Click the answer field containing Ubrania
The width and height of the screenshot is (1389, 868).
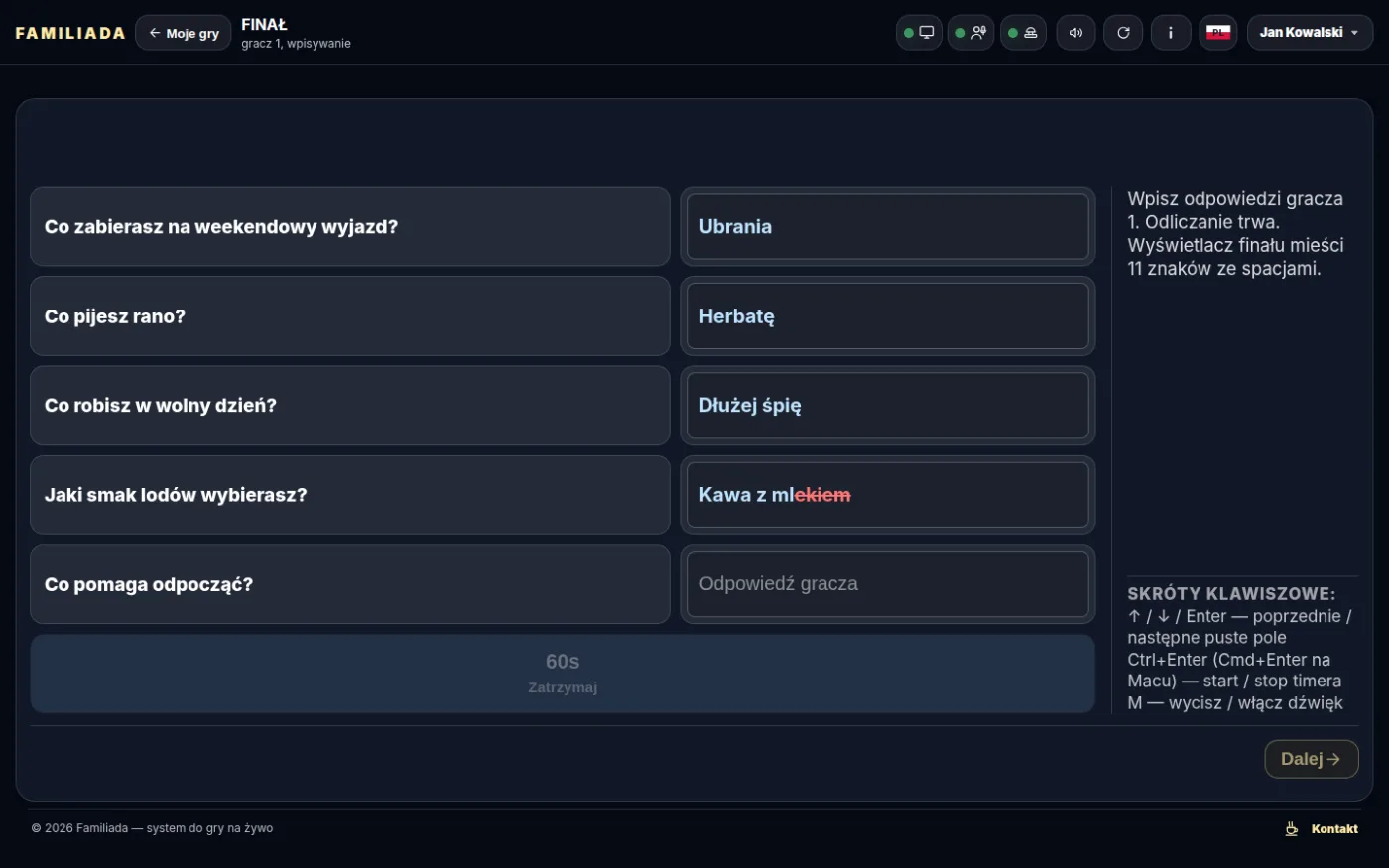pyautogui.click(x=888, y=227)
